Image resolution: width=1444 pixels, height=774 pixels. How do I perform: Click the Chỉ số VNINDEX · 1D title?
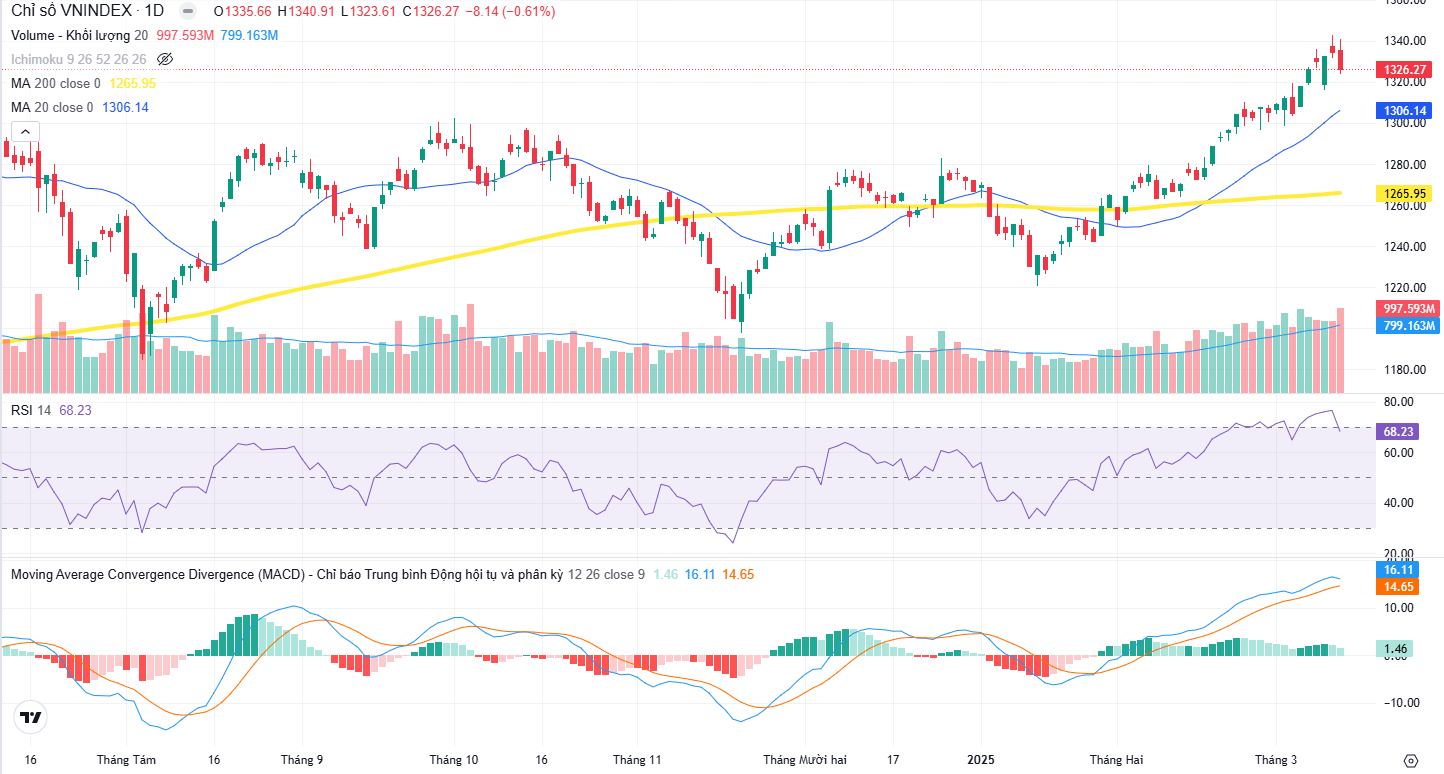tap(88, 12)
